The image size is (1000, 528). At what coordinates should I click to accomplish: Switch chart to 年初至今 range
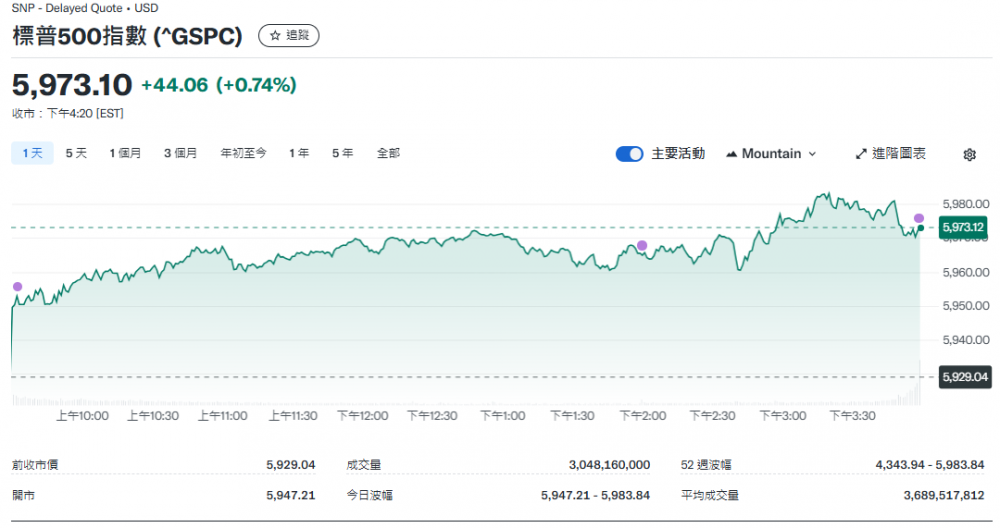243,153
